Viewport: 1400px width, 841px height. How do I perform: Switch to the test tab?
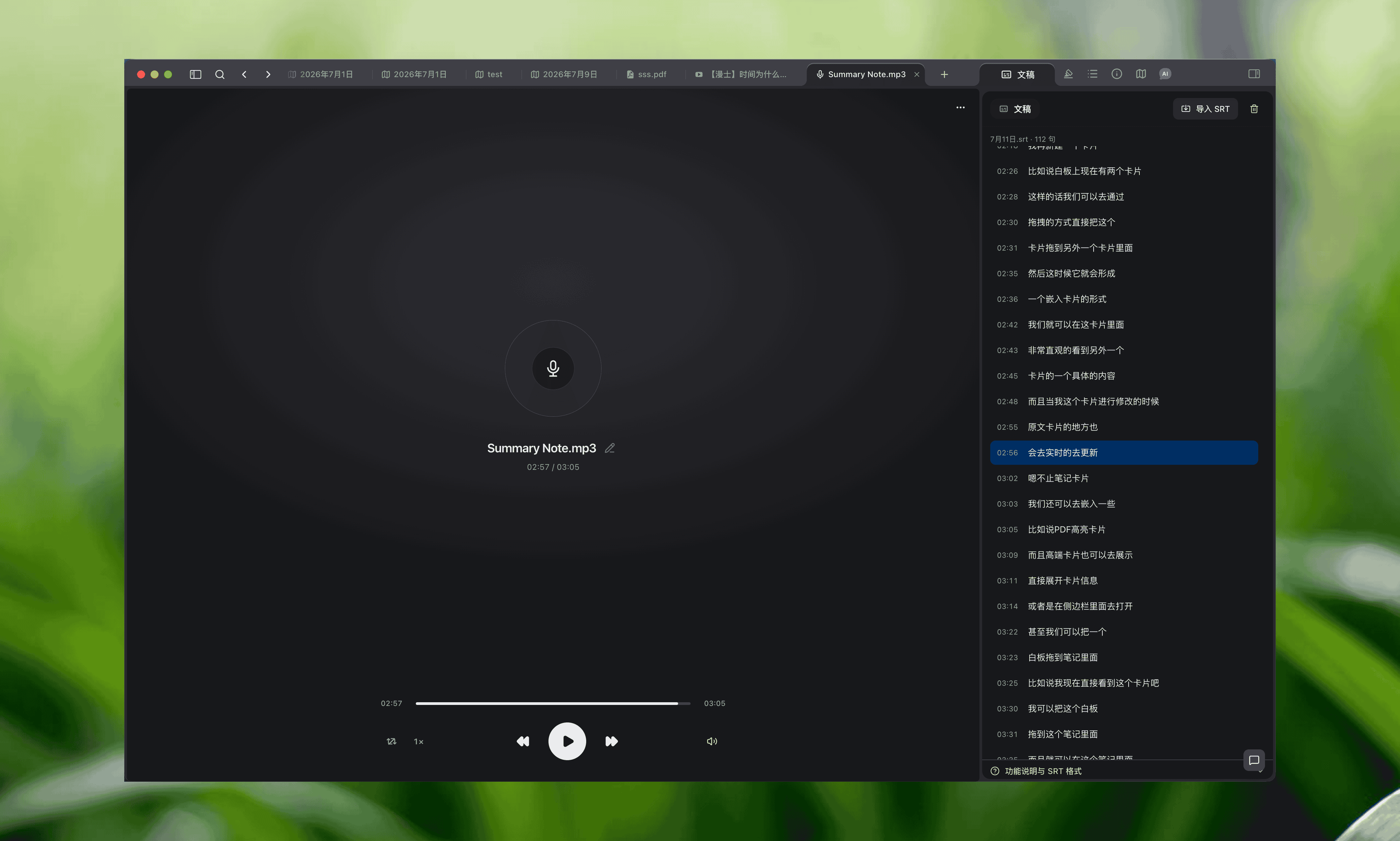(489, 74)
